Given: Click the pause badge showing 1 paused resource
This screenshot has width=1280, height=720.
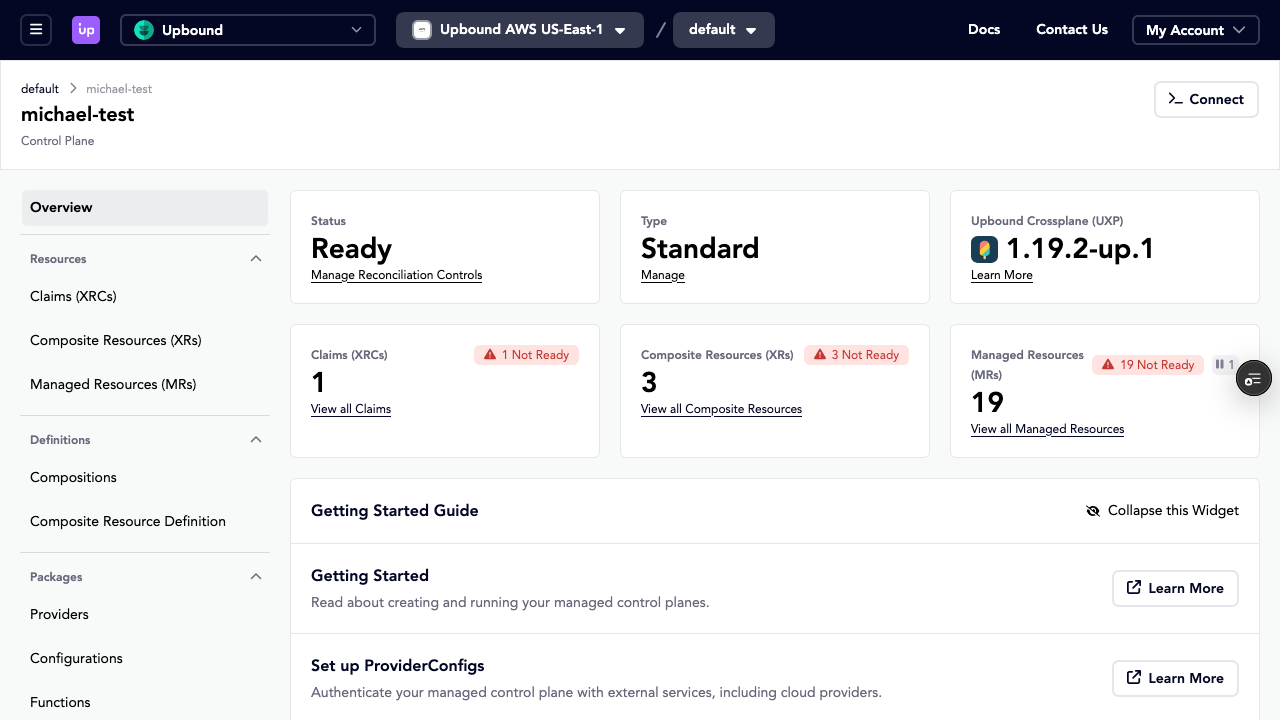Looking at the screenshot, I should pyautogui.click(x=1226, y=364).
